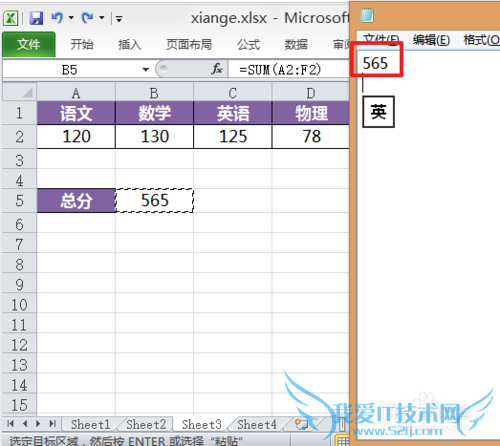Switch to the 公式 ribbon tab
Screen dimensions: 500x446
click(248, 44)
